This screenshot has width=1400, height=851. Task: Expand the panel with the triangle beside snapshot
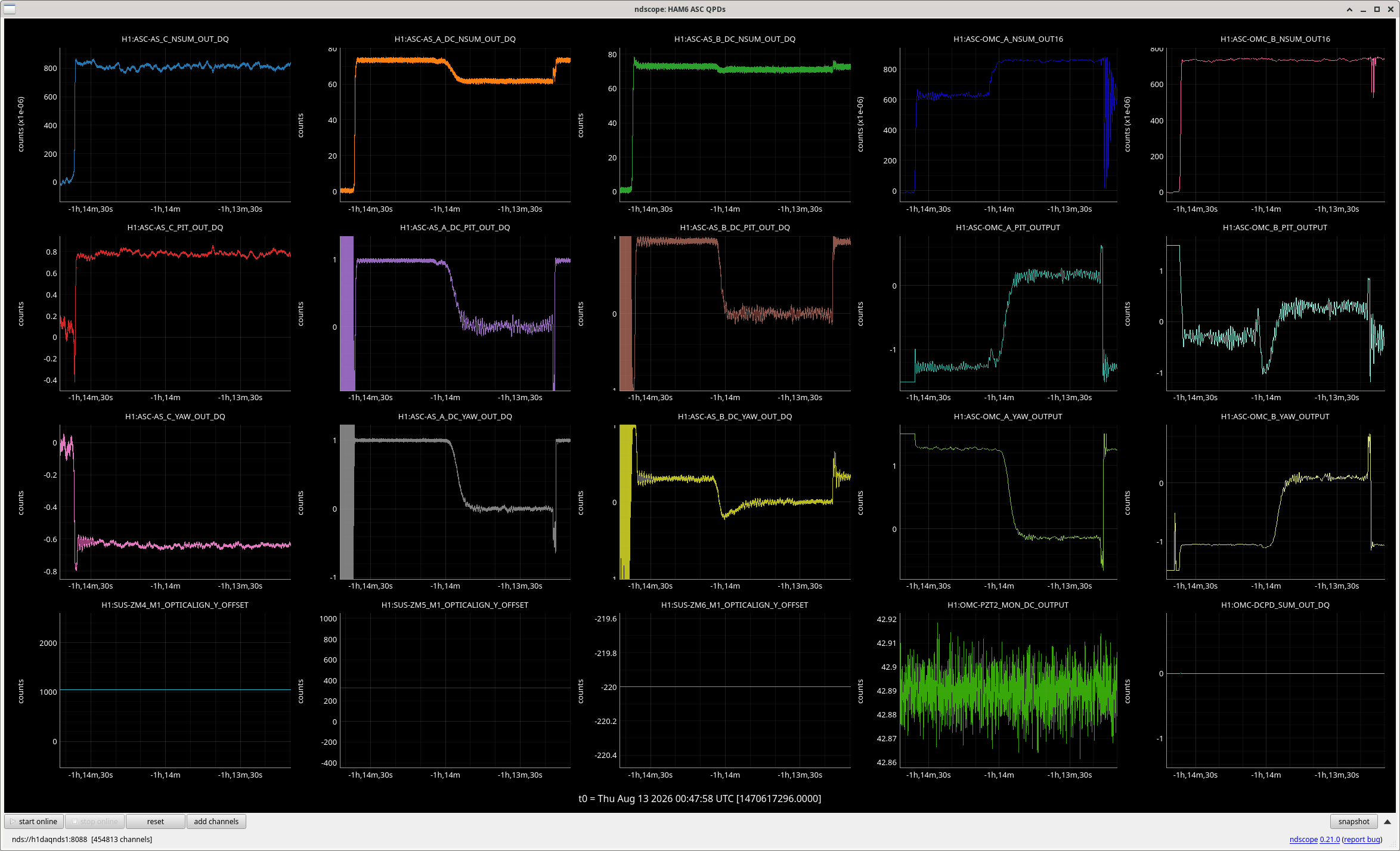coord(1387,821)
